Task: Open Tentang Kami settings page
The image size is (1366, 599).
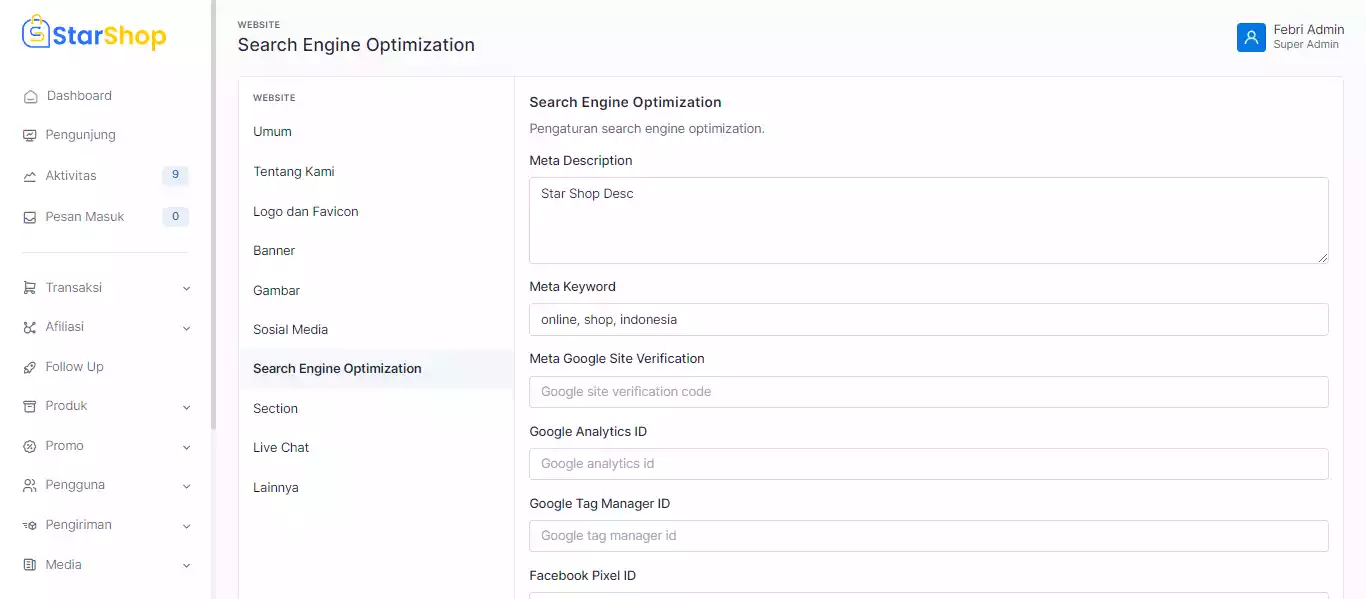Action: (293, 172)
